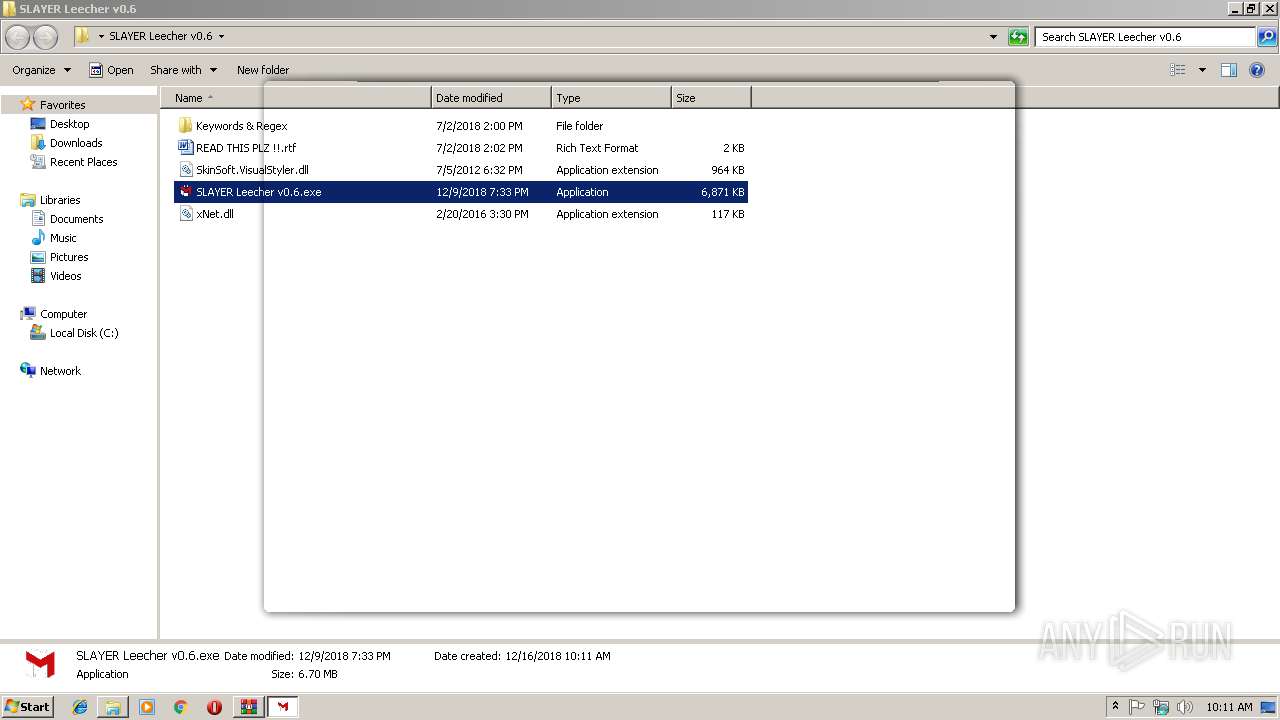Select the READ THIS PLZ !!.rtf file icon

click(x=185, y=148)
